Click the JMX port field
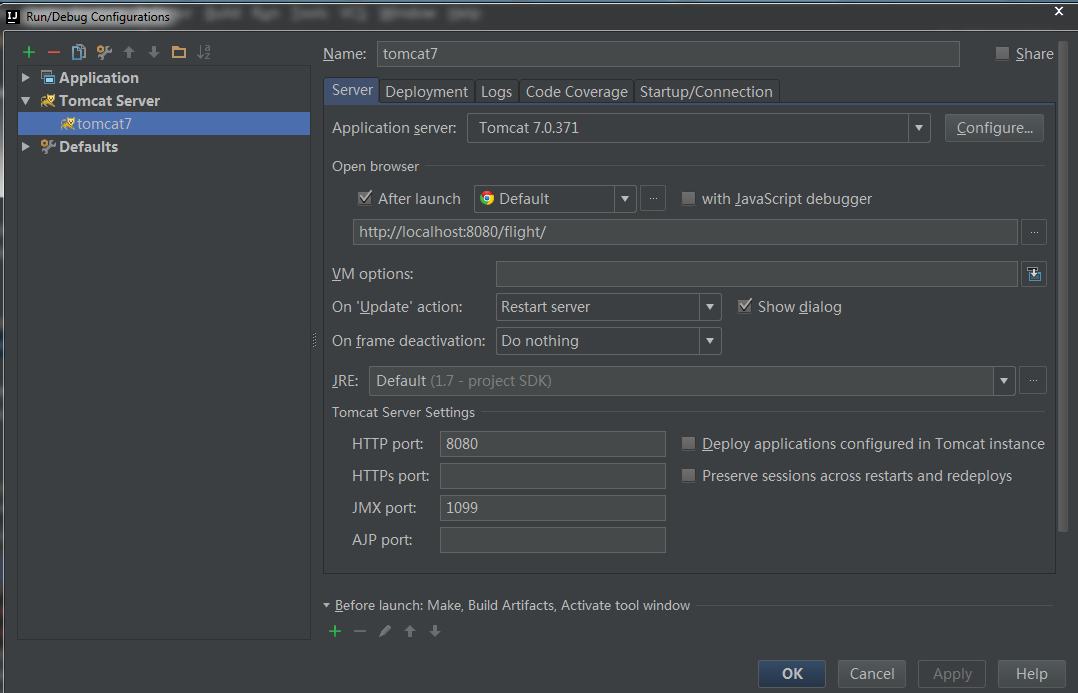This screenshot has width=1078, height=693. coord(553,508)
